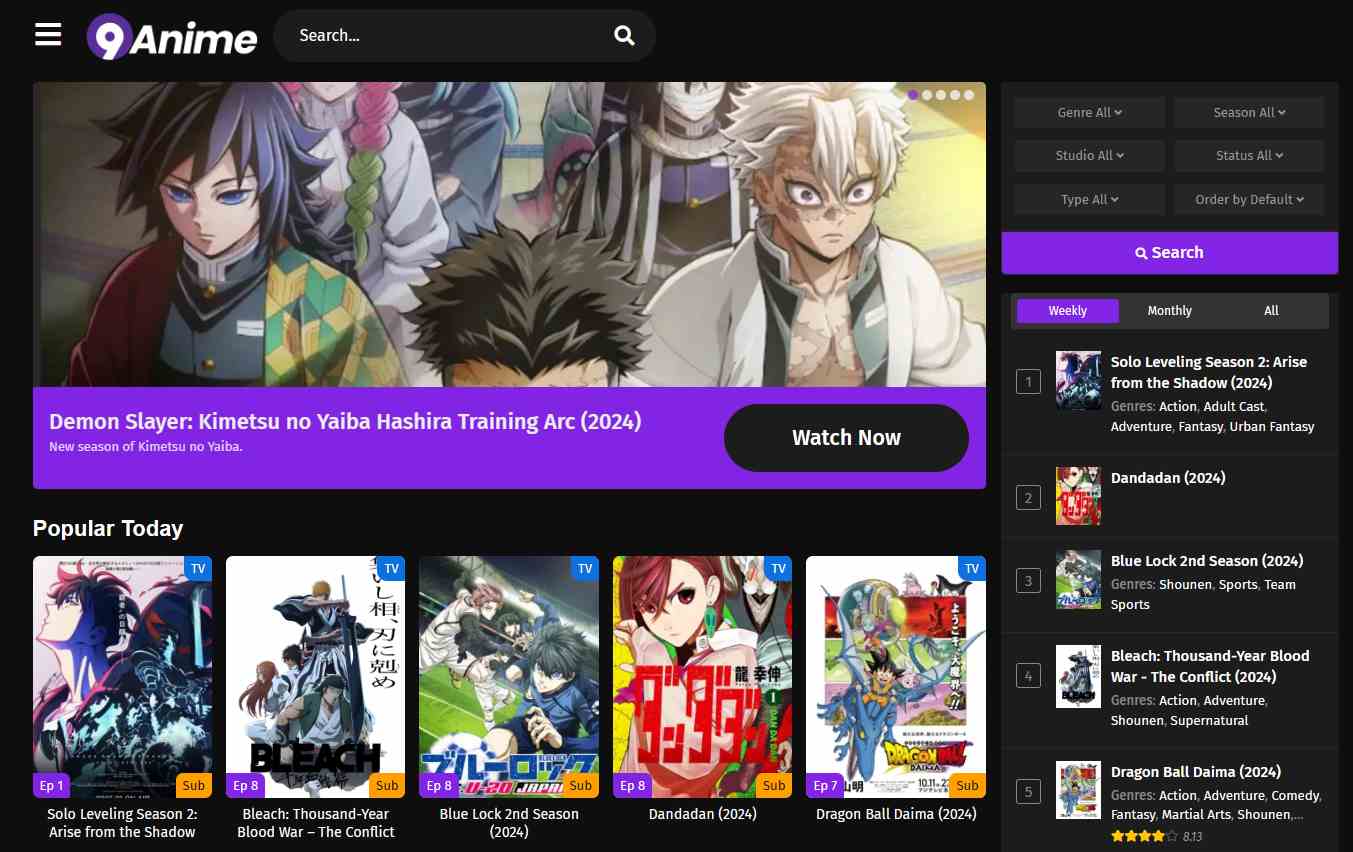Click the 9Anime logo
Image resolution: width=1353 pixels, height=852 pixels.
(170, 36)
